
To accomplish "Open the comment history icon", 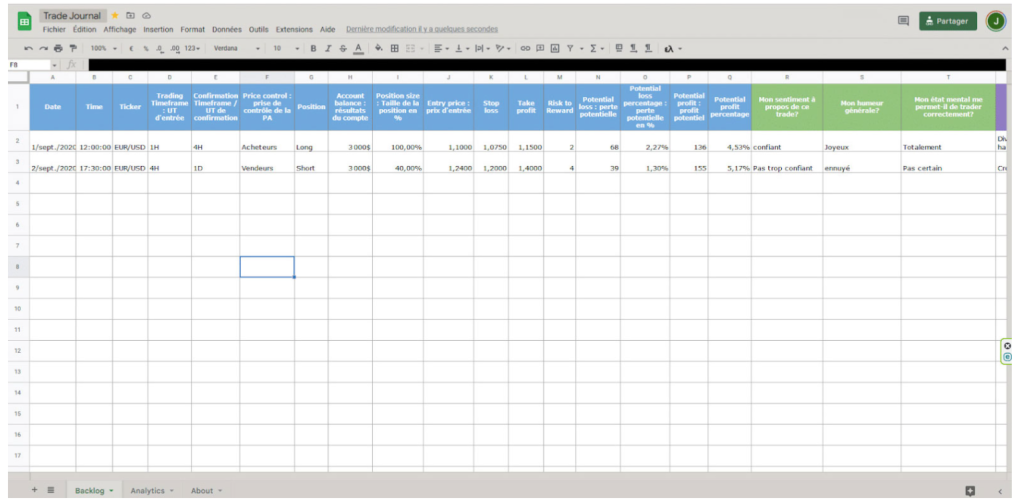I will click(903, 21).
